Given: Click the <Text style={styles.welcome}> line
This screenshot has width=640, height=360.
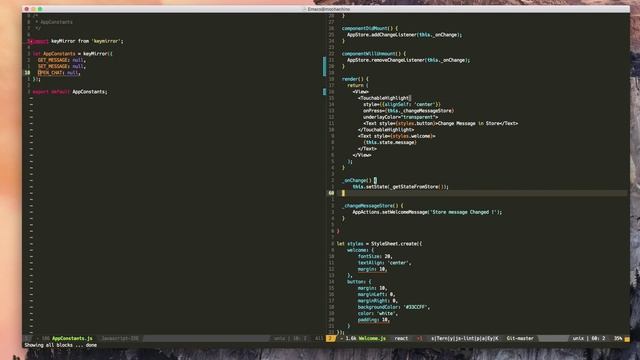Looking at the screenshot, I should coord(397,136).
